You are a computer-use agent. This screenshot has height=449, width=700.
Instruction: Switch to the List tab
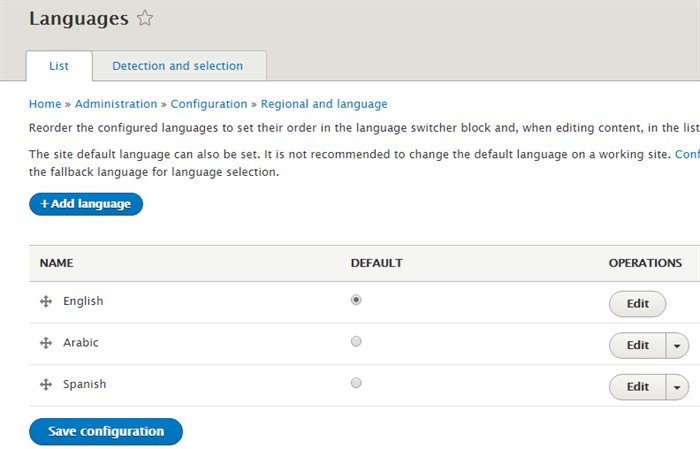(59, 66)
